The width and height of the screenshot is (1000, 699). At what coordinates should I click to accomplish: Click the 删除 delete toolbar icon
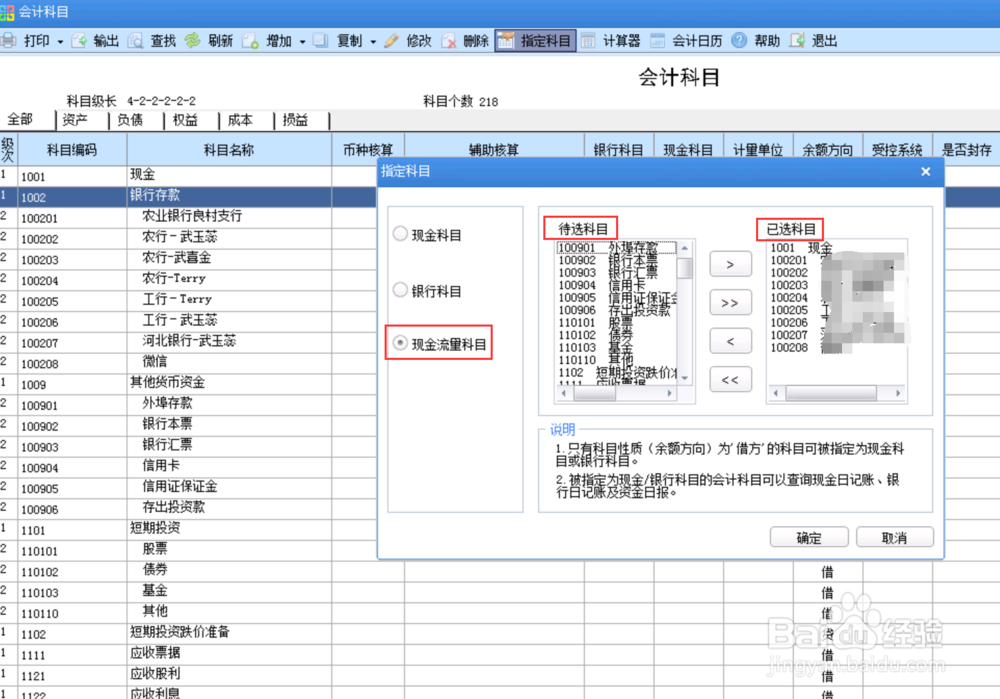pos(464,41)
